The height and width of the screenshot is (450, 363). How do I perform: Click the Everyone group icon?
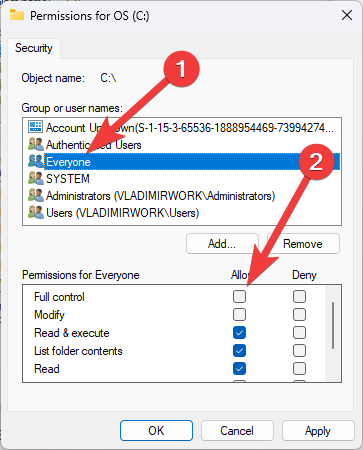click(x=36, y=161)
